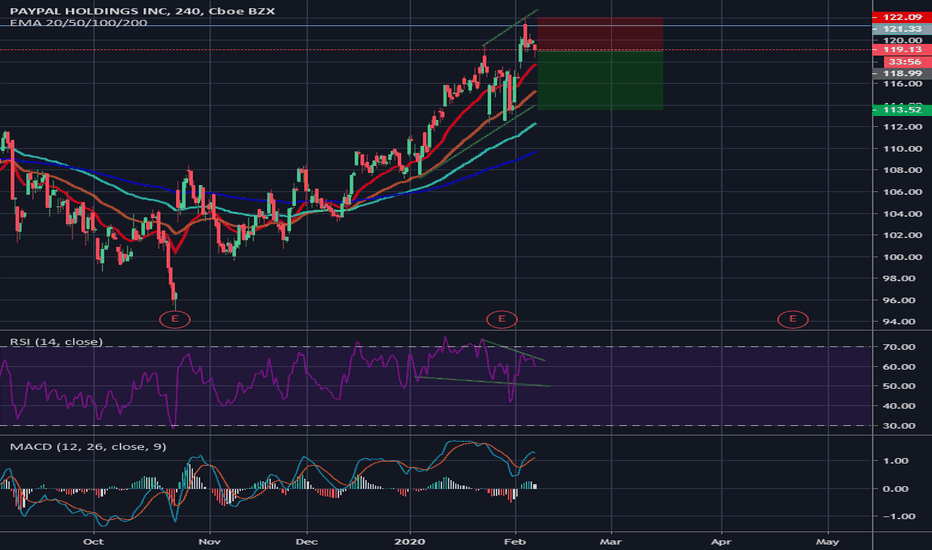Image resolution: width=932 pixels, height=550 pixels.
Task: Click the 122.09 stop price label
Action: click(902, 17)
